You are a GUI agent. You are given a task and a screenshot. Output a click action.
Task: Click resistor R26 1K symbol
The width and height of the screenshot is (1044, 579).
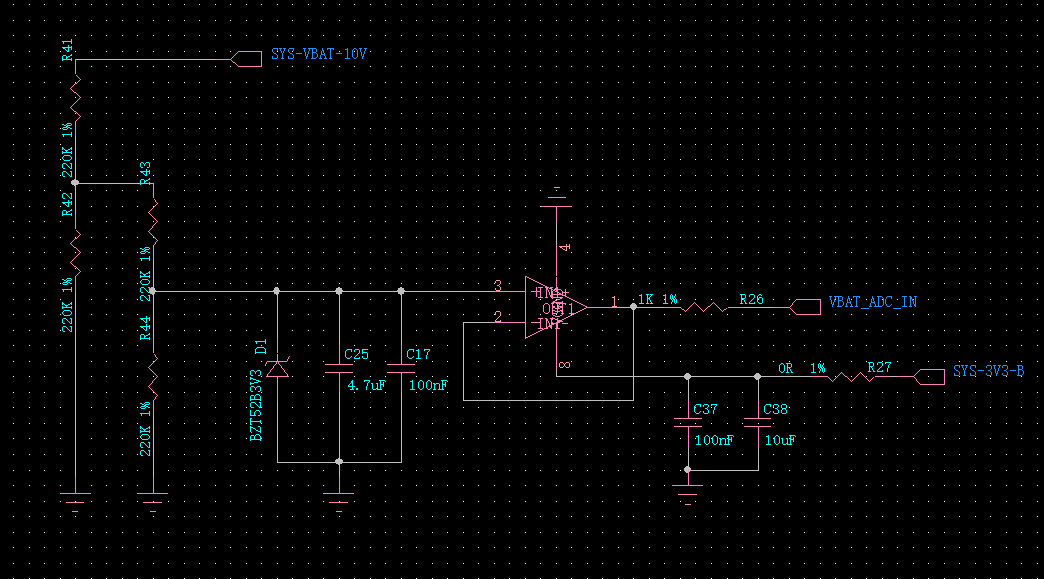tap(705, 307)
